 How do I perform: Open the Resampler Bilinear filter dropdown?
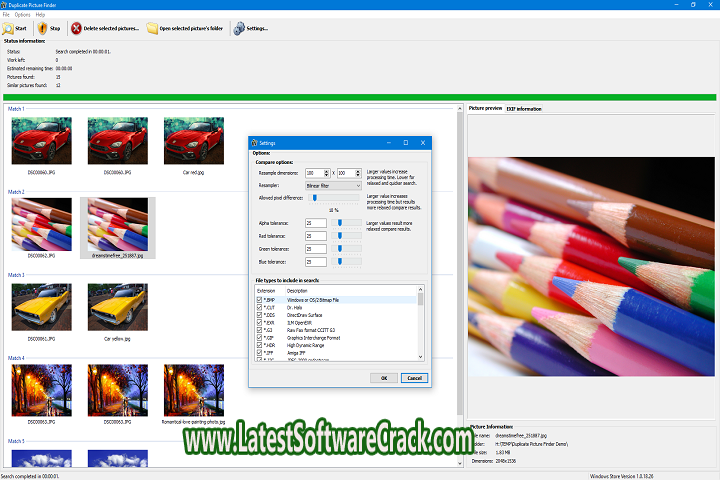point(333,186)
